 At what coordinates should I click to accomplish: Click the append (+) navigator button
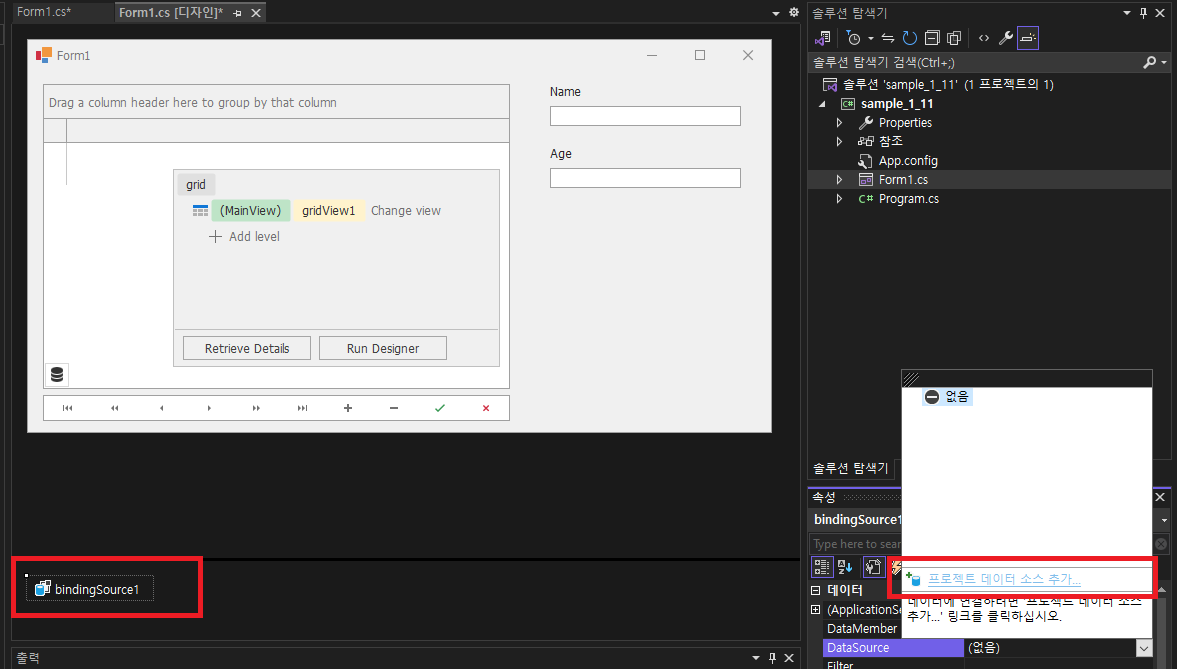click(x=348, y=408)
